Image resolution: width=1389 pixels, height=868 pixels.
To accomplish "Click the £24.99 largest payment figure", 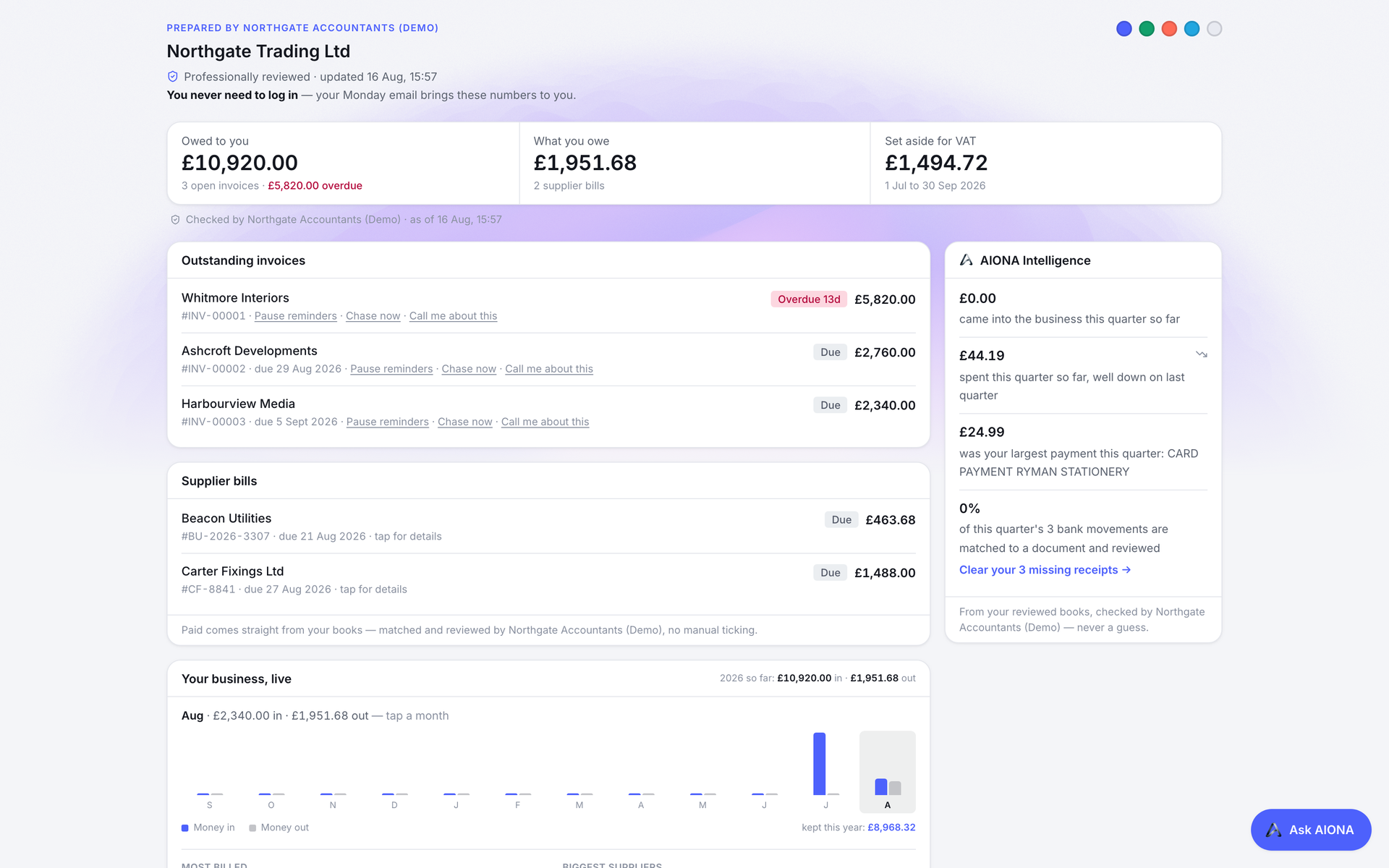I will [982, 432].
